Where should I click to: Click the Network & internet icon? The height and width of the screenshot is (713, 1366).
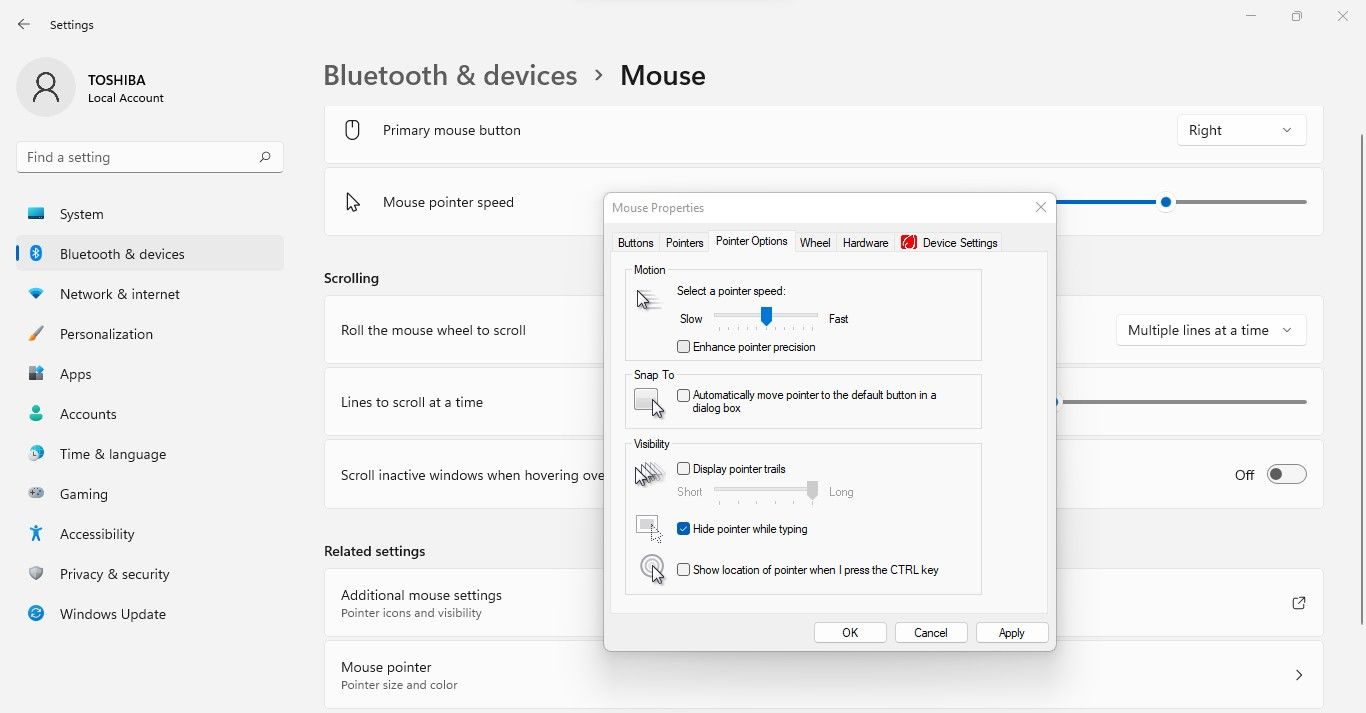tap(35, 294)
